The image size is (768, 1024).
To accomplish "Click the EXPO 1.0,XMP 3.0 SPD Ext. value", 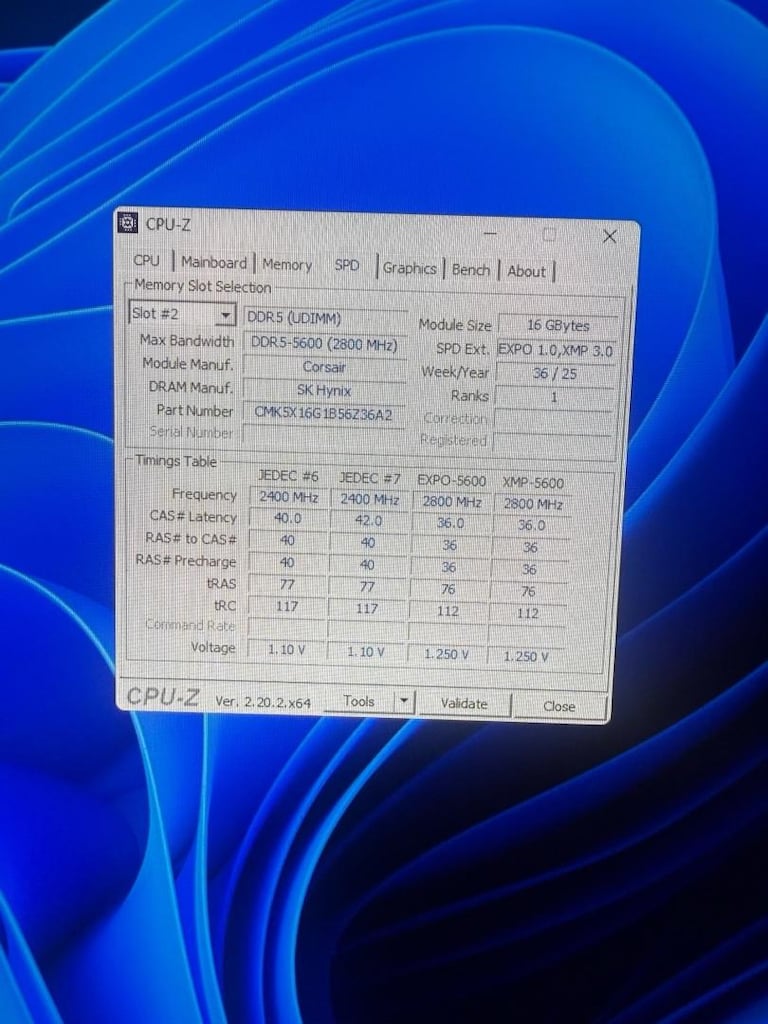I will (x=556, y=350).
